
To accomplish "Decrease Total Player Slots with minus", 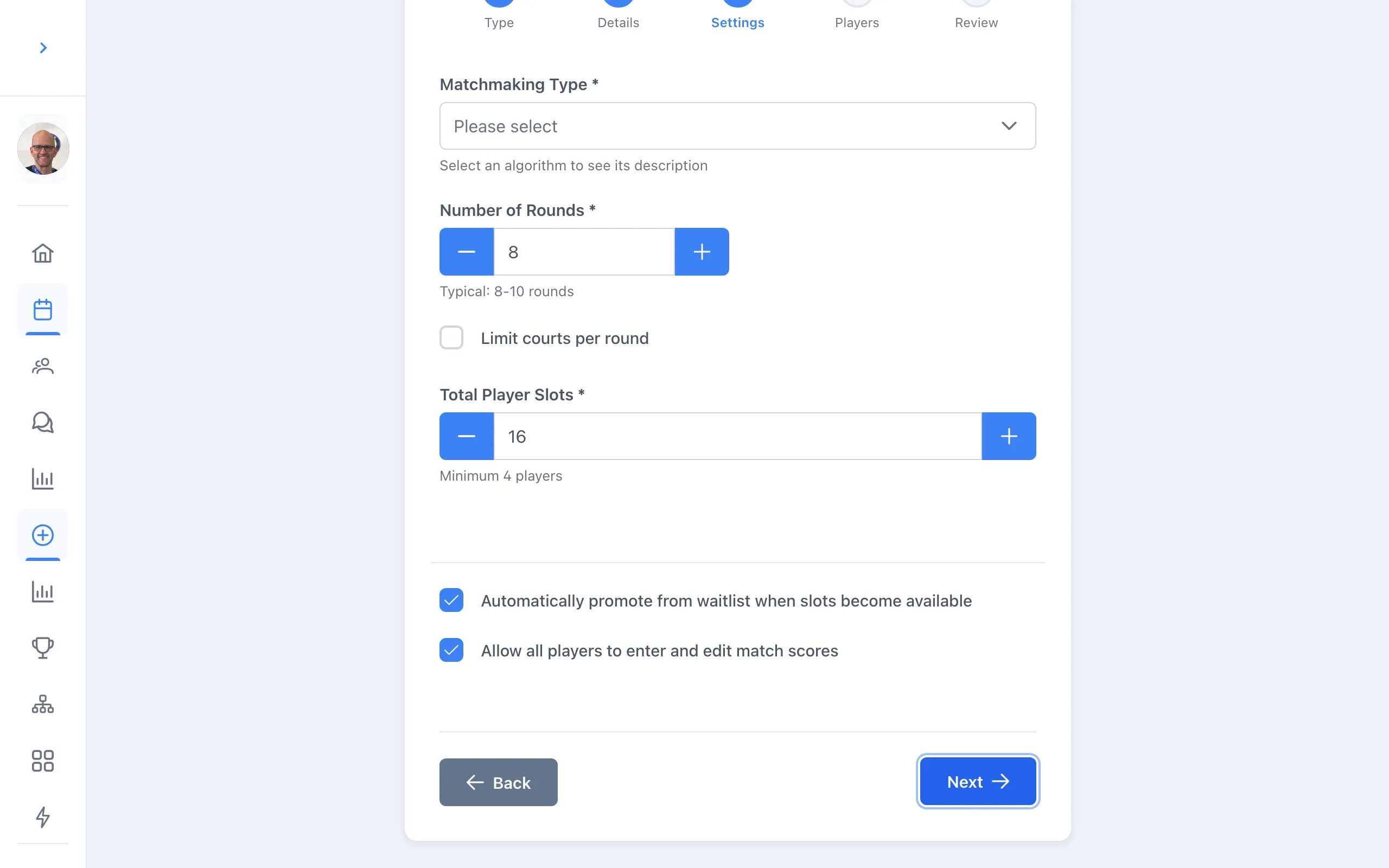I will (466, 436).
